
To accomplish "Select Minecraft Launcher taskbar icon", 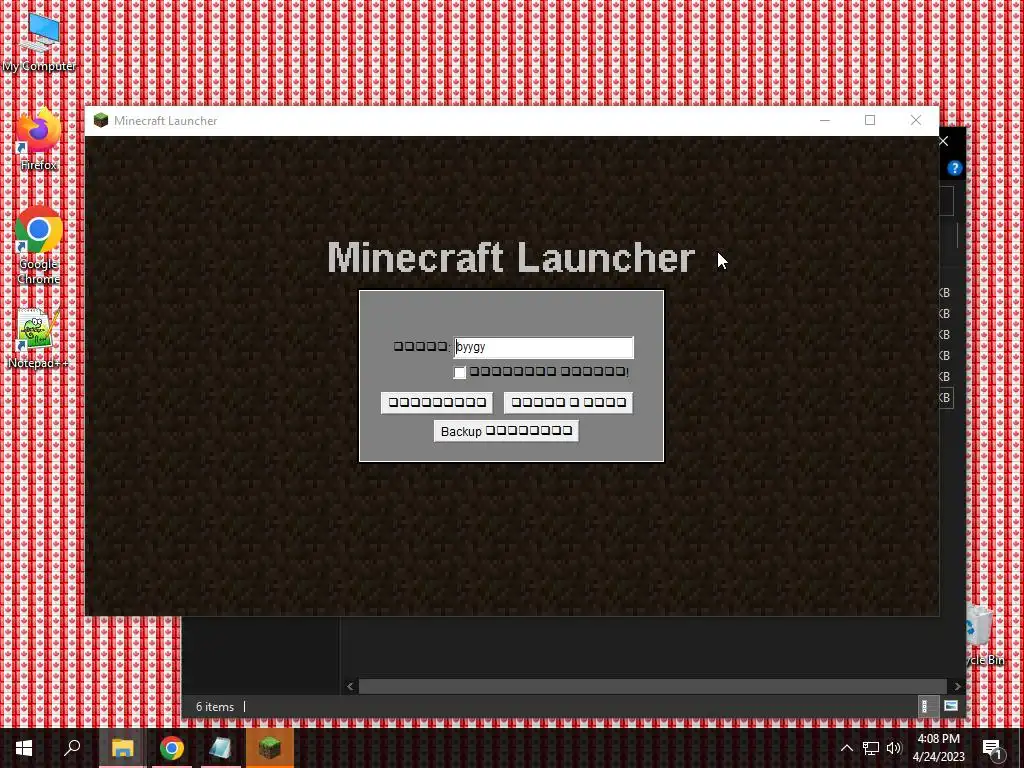I will 270,748.
